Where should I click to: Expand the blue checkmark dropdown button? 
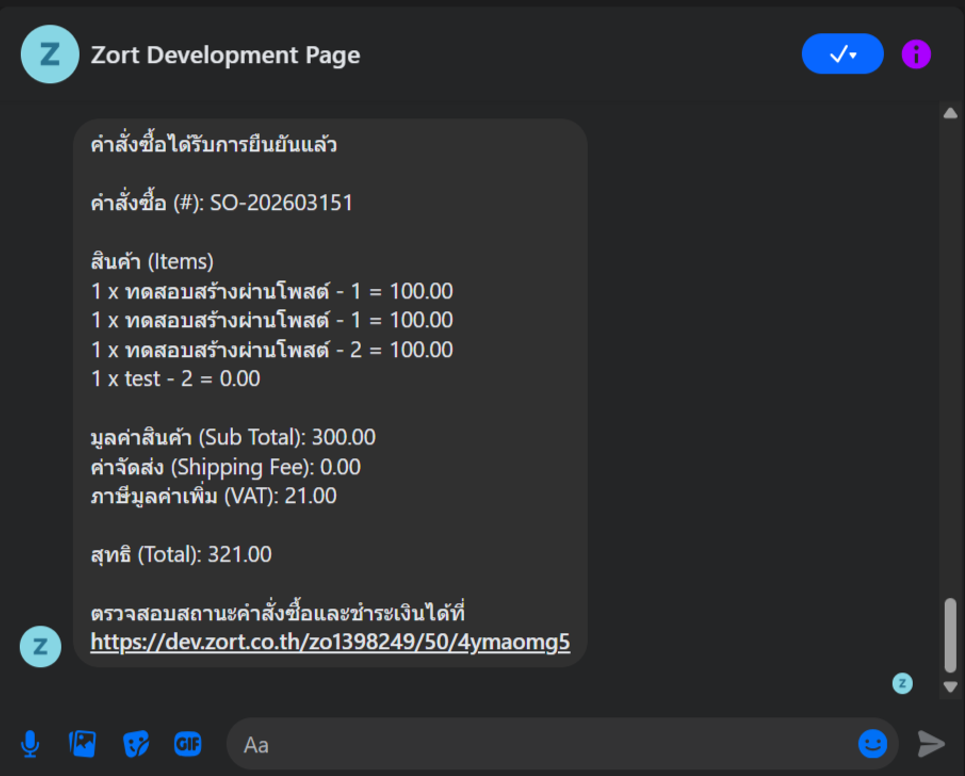tap(842, 54)
